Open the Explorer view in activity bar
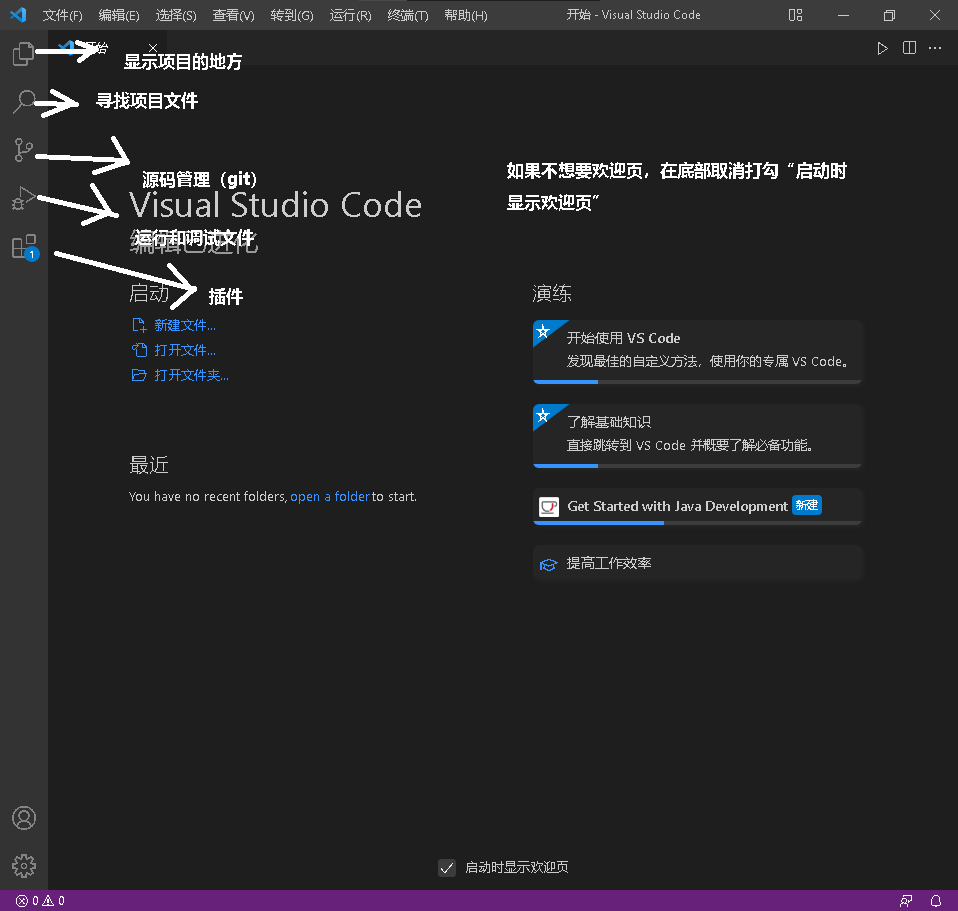Image resolution: width=958 pixels, height=911 pixels. coord(23,54)
